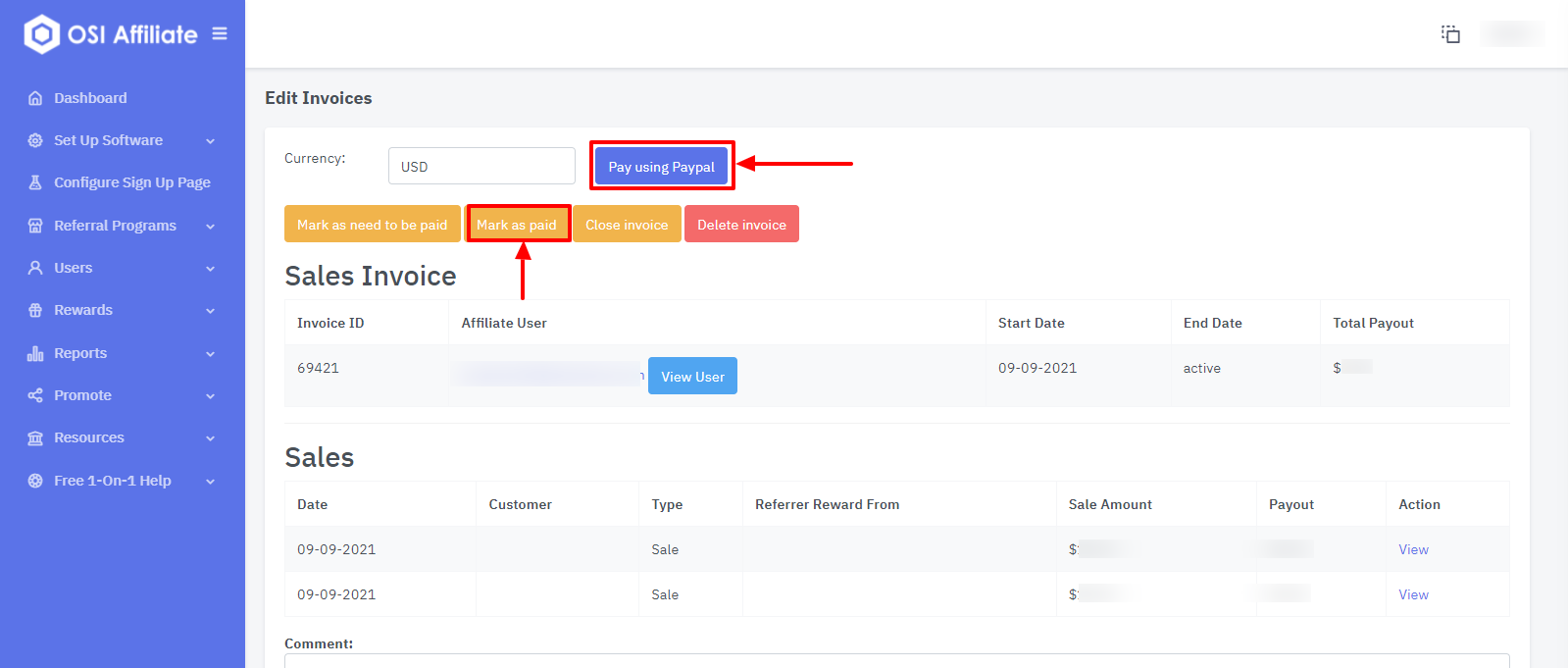
Task: Expand the Free 1-On-1 Help chevron
Action: tap(210, 482)
